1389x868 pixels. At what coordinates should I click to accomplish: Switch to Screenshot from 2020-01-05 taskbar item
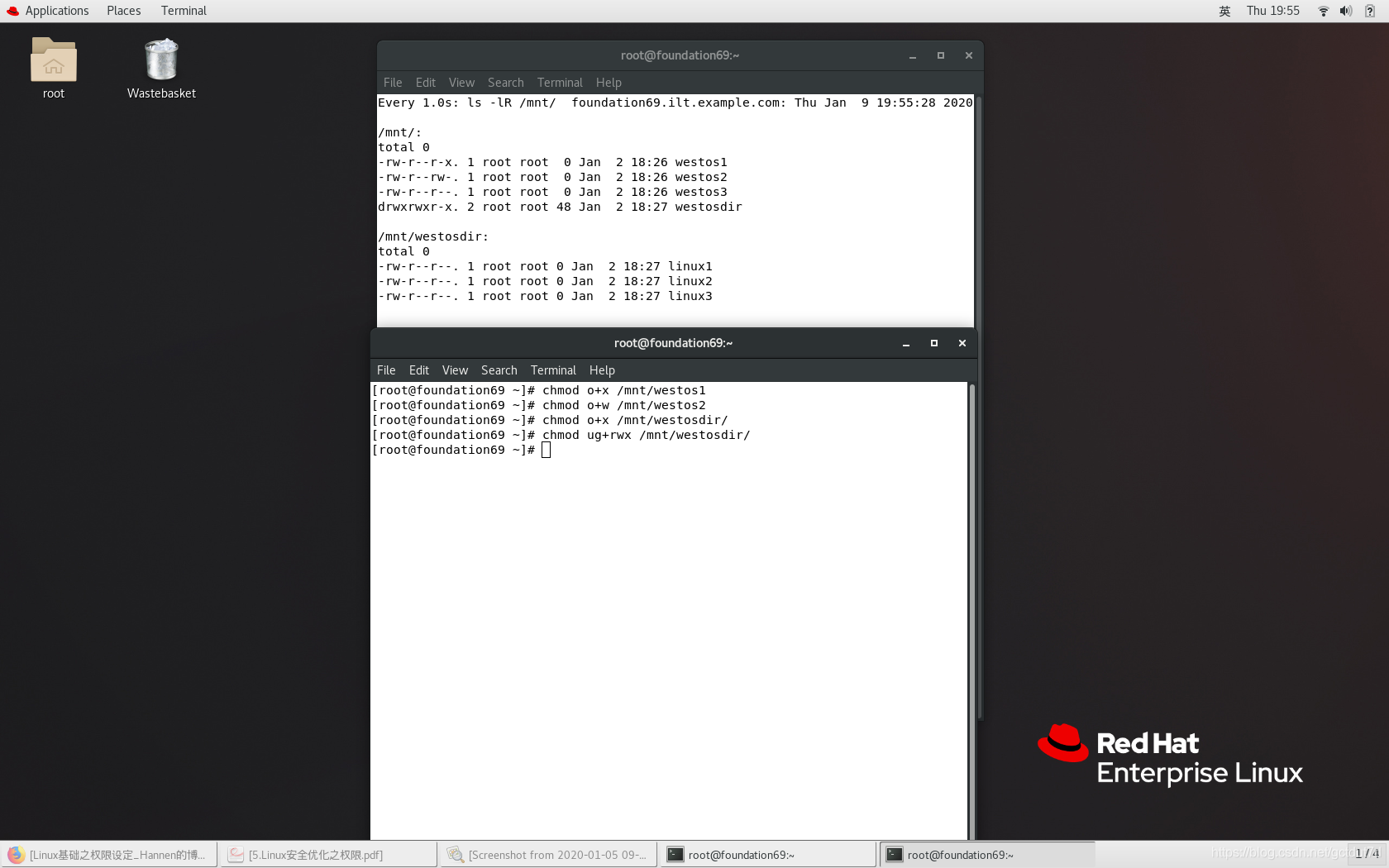[548, 855]
